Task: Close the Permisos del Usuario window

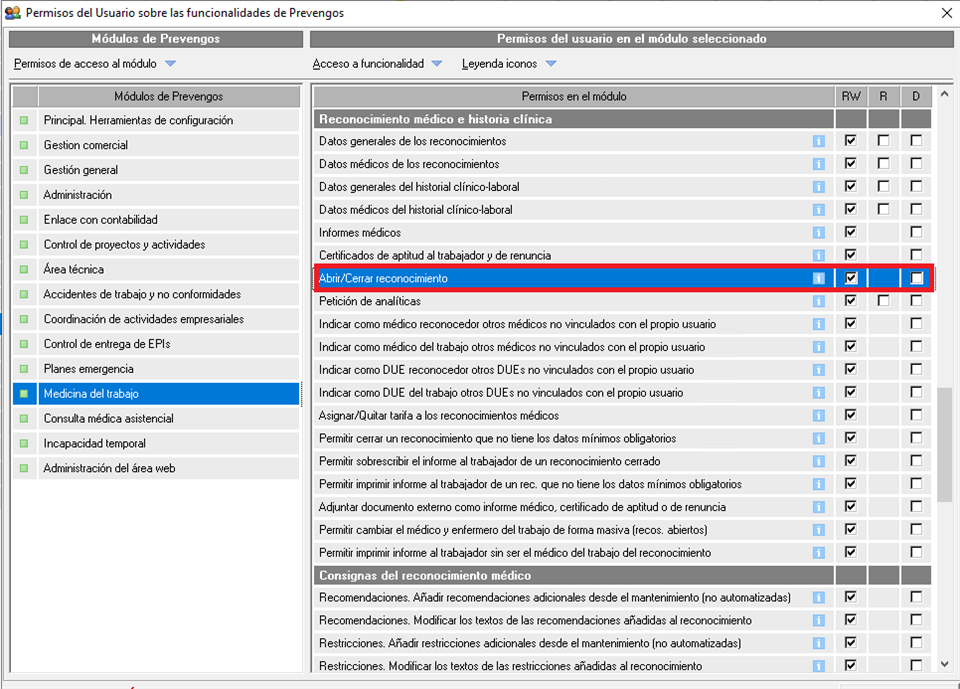Action: pos(946,13)
